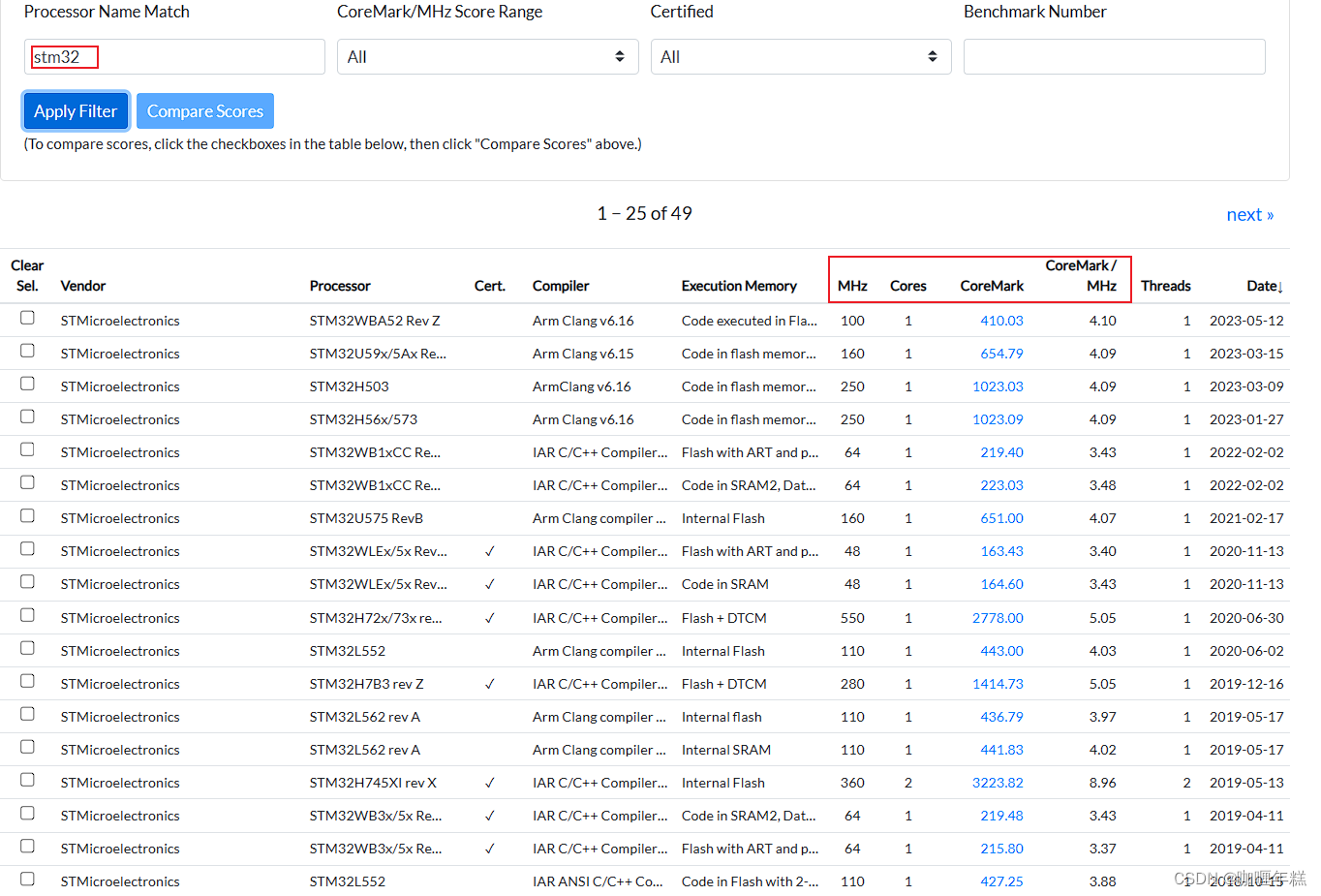Image resolution: width=1321 pixels, height=896 pixels.
Task: Open CoreMark score 223.03 link
Action: (x=1001, y=485)
